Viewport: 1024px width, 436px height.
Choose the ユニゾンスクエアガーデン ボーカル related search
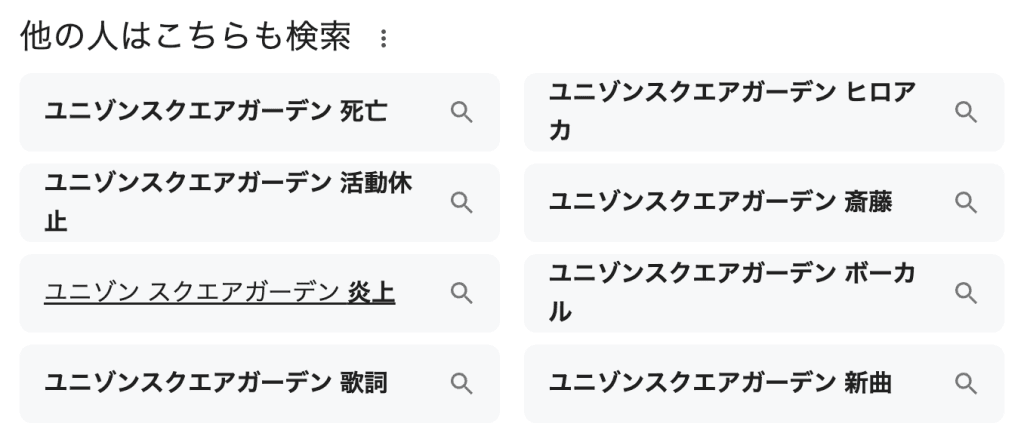click(x=731, y=293)
